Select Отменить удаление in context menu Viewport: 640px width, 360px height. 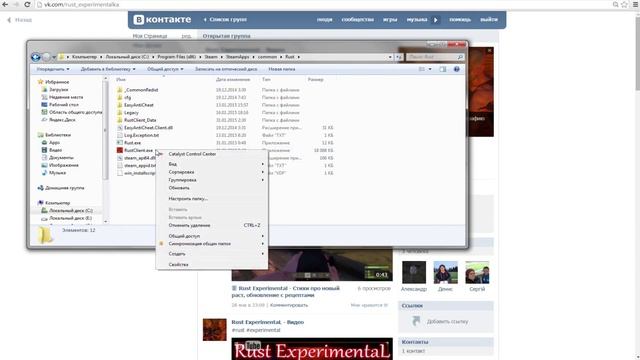[211, 225]
